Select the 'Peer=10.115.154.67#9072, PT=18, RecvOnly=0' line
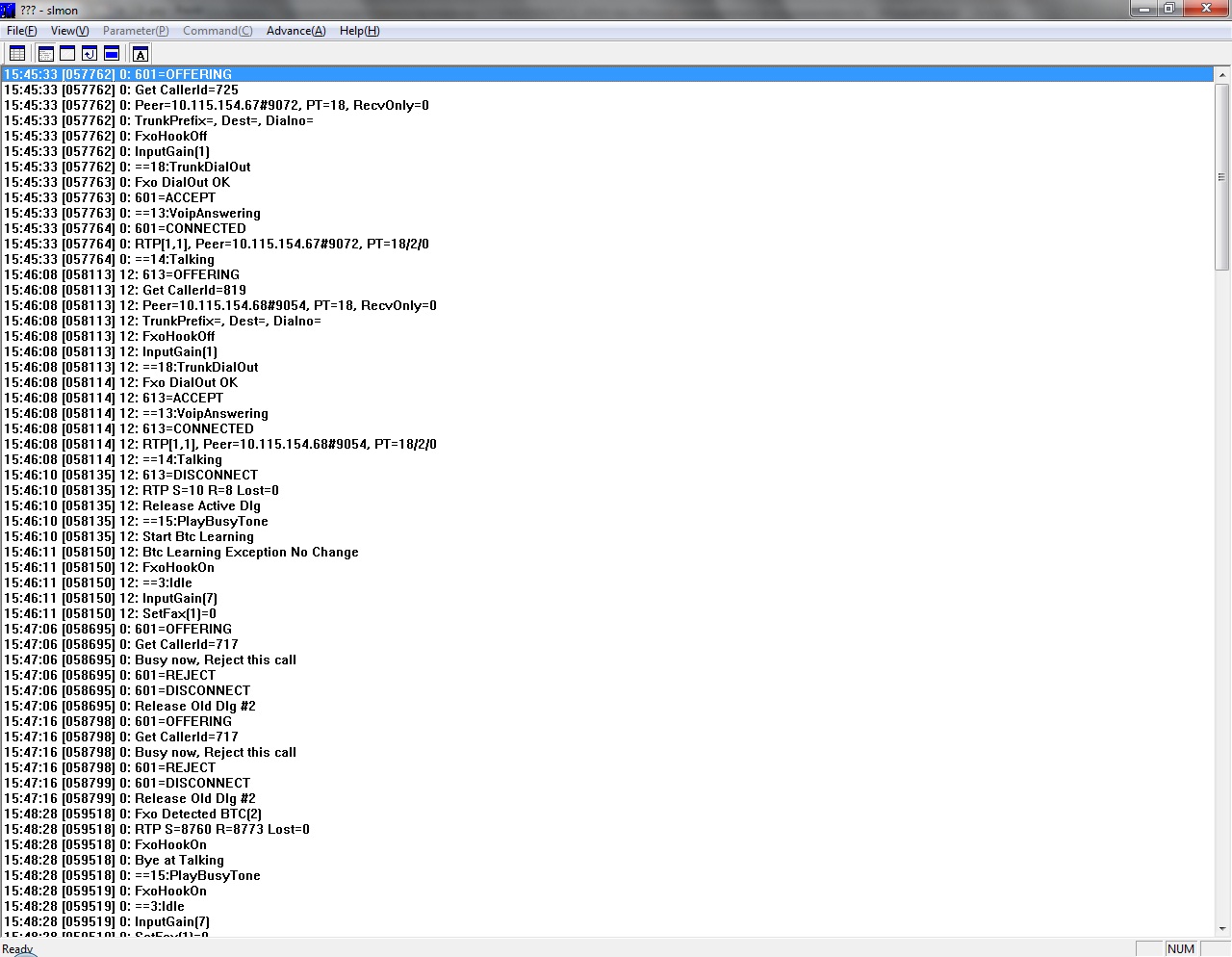 (607, 105)
